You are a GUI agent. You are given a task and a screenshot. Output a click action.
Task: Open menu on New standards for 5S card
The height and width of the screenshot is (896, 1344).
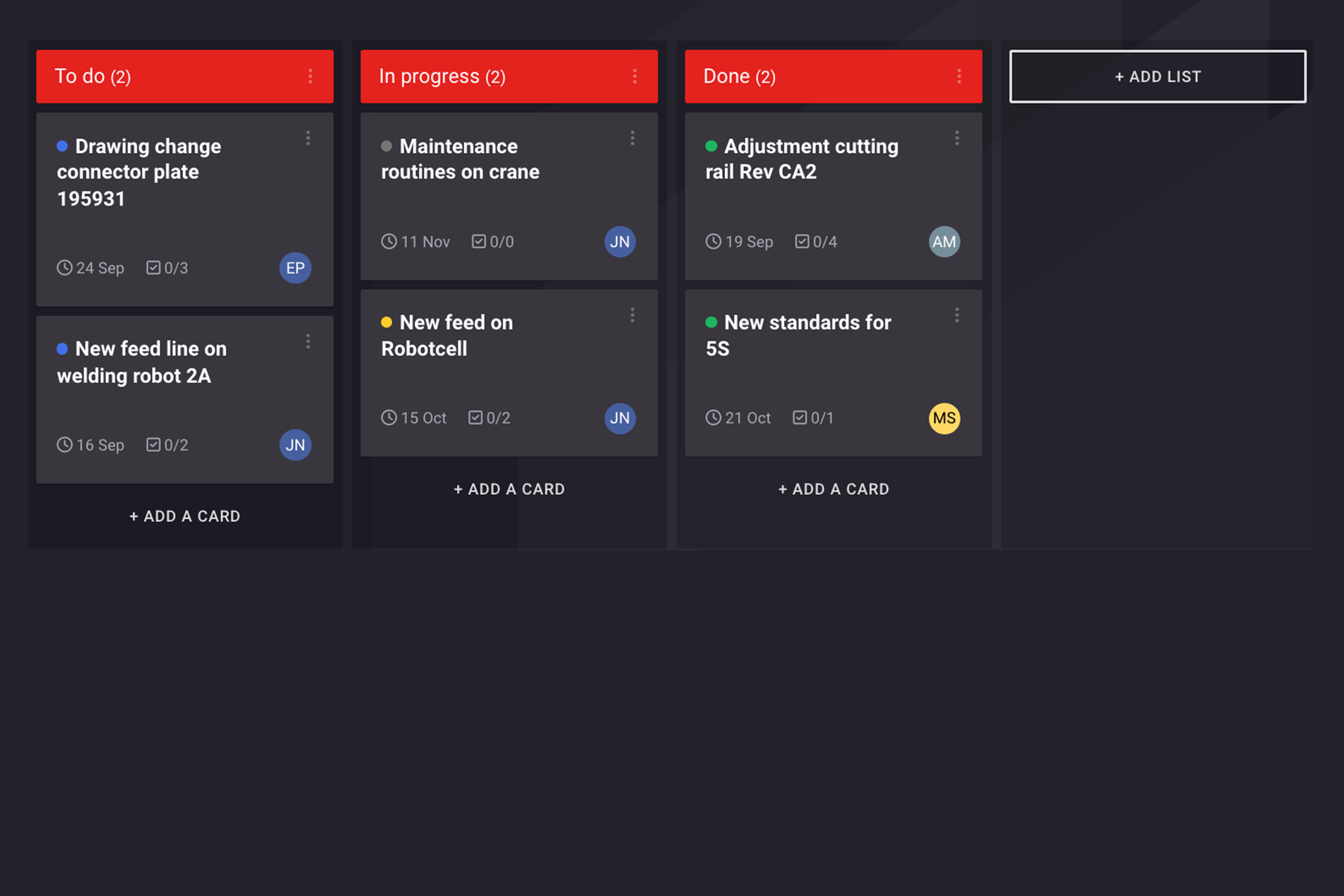(957, 315)
